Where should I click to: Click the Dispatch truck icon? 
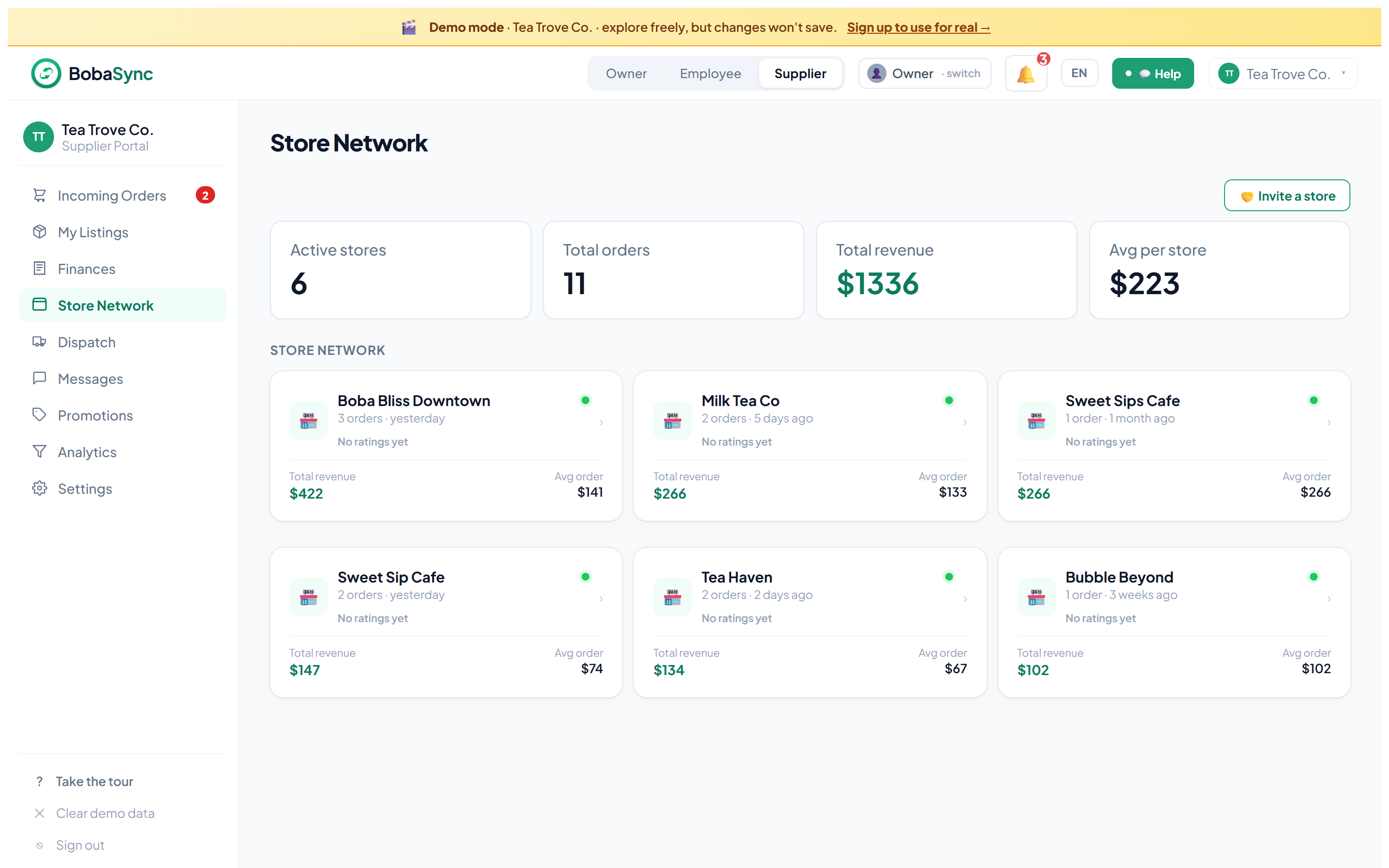(40, 341)
